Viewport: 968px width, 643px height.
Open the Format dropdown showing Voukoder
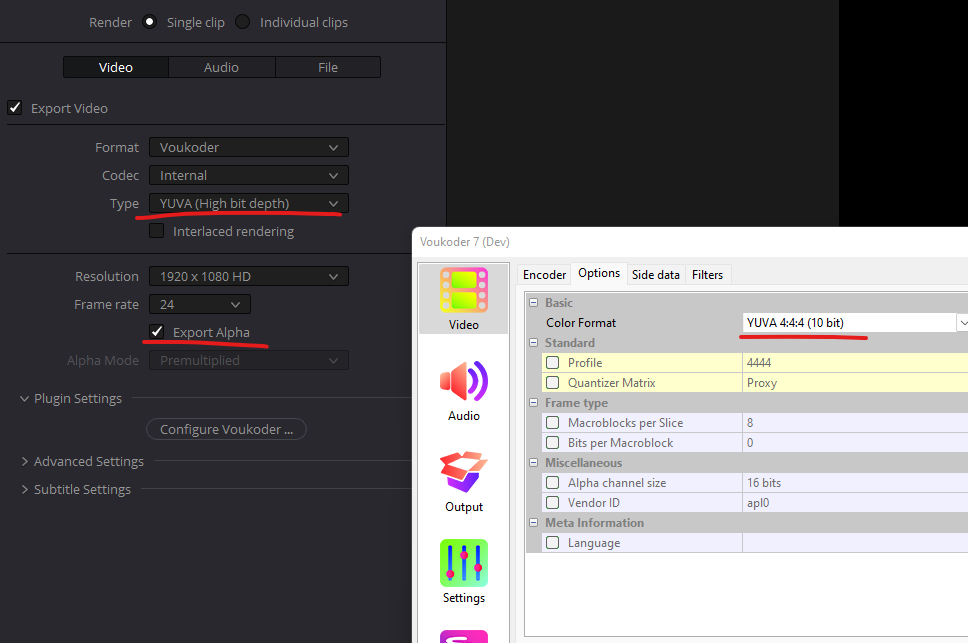(x=248, y=147)
